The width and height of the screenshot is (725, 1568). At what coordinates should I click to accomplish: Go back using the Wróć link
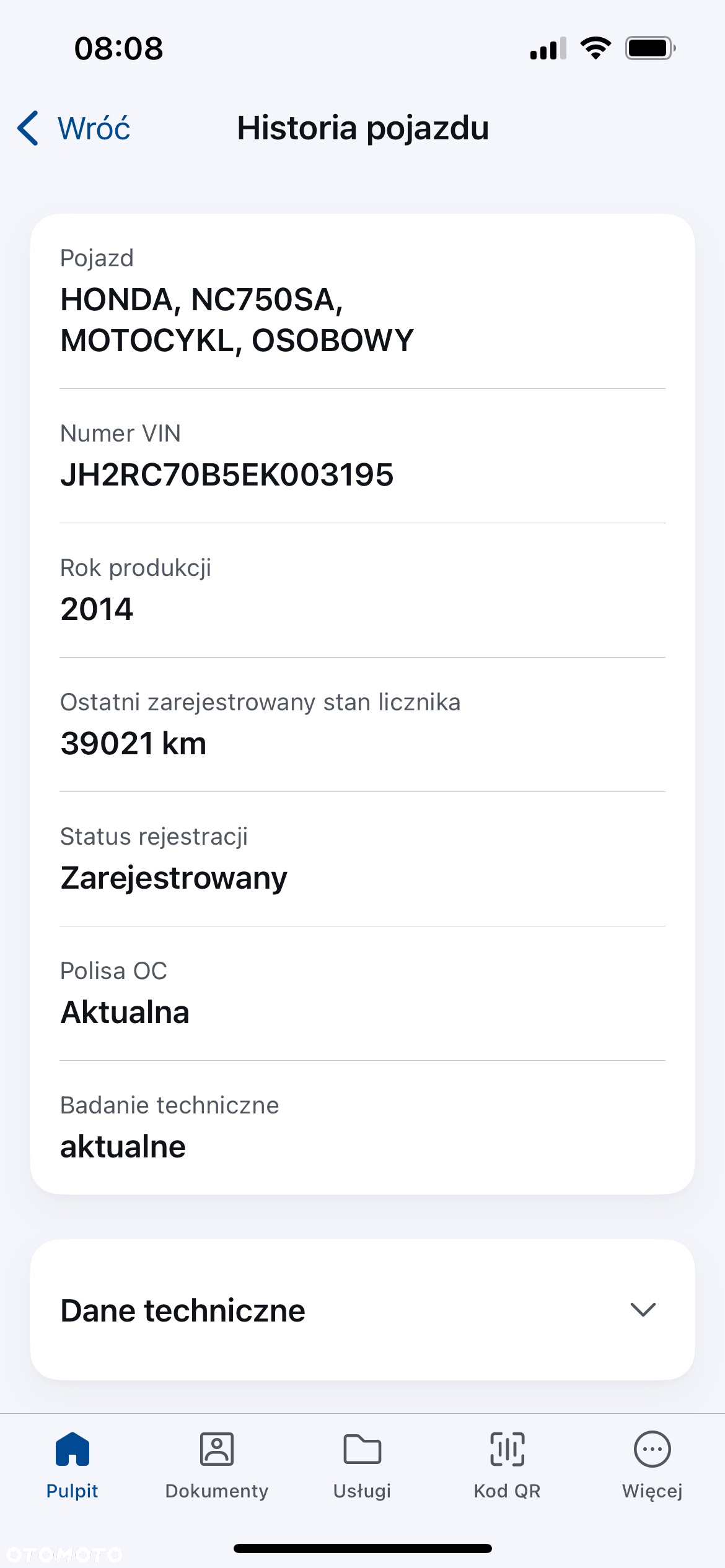coord(94,128)
